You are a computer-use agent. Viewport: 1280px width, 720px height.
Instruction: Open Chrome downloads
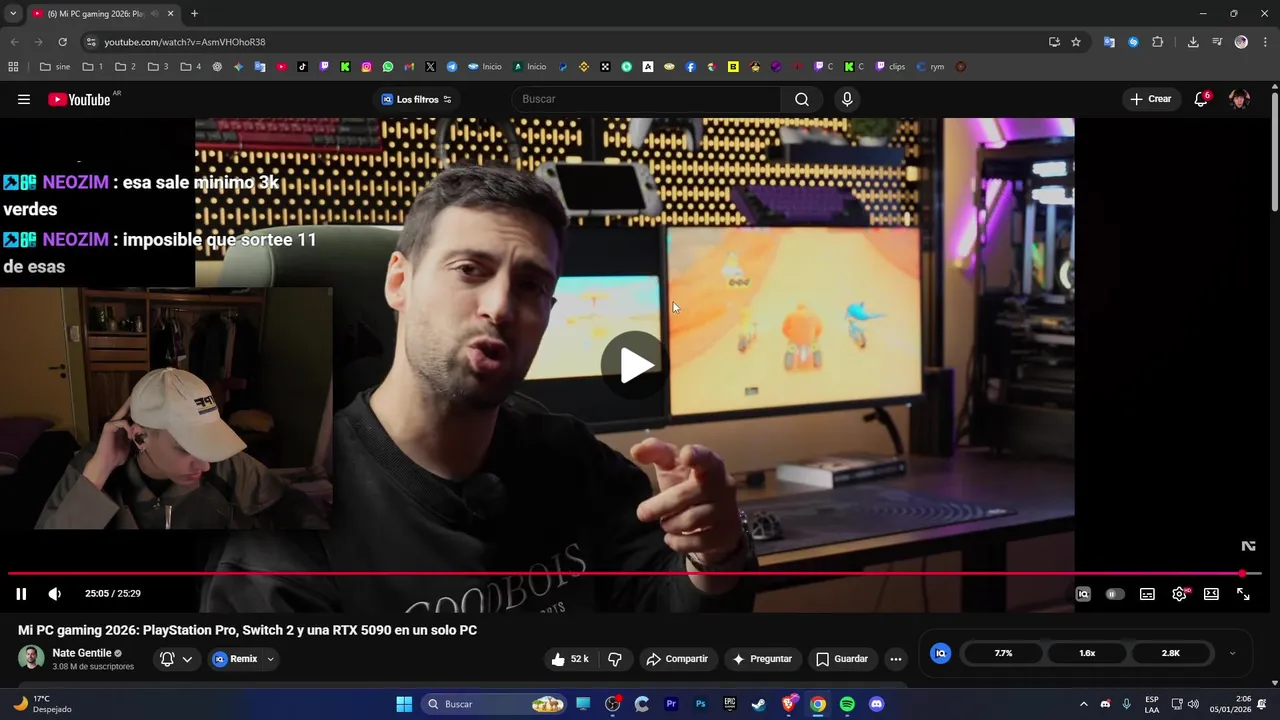1193,42
